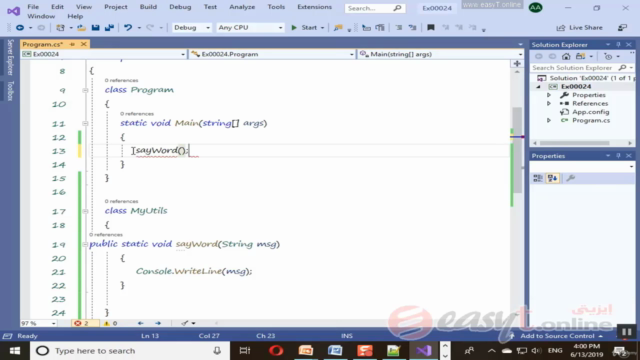Select the Program.cs* editor tab
This screenshot has height=360, width=640.
pyautogui.click(x=43, y=44)
